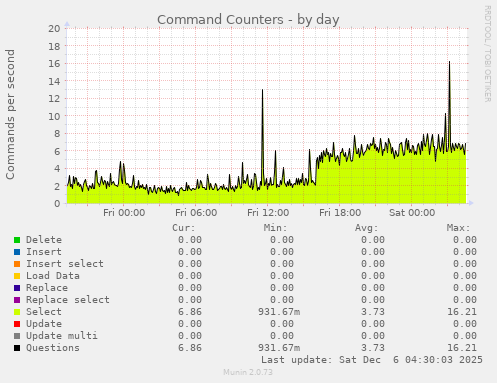This screenshot has height=383, width=497.
Task: Click Questions row current value 6.86
Action: 190,348
